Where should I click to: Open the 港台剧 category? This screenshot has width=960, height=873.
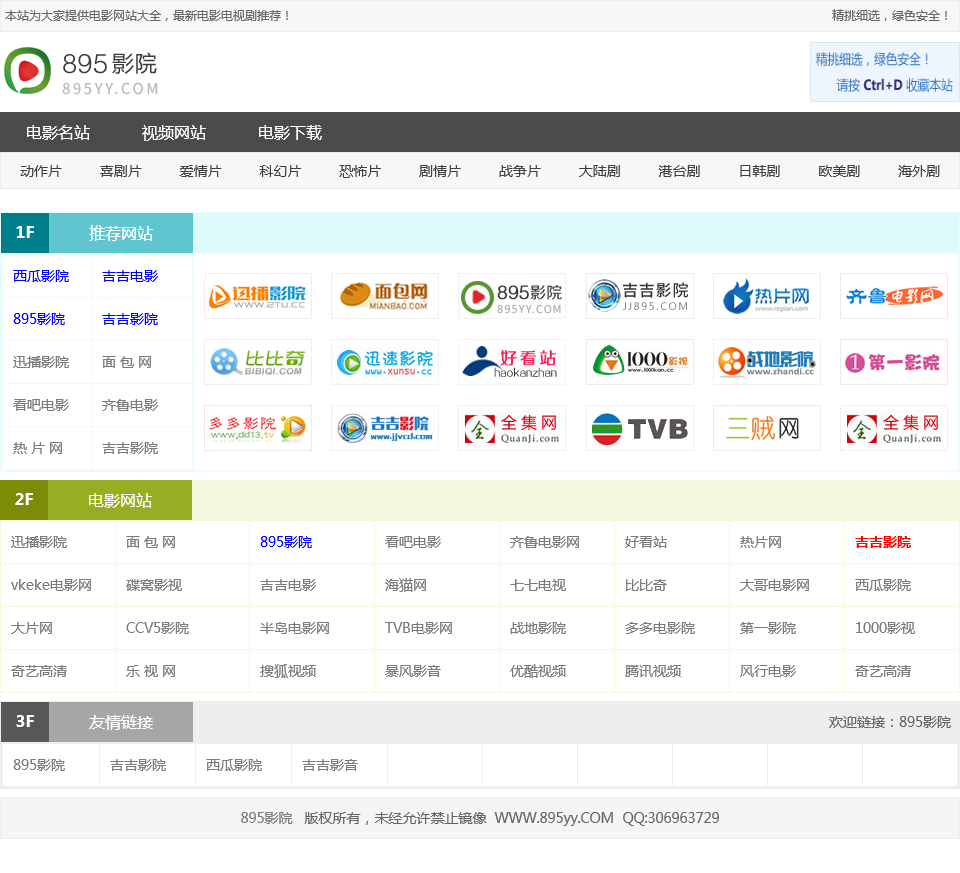[679, 171]
